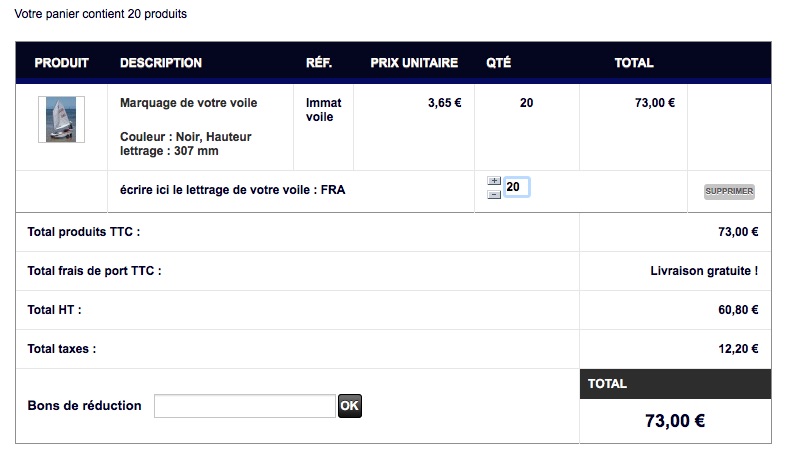Select the QTÉ column header
786x461 pixels.
498,63
